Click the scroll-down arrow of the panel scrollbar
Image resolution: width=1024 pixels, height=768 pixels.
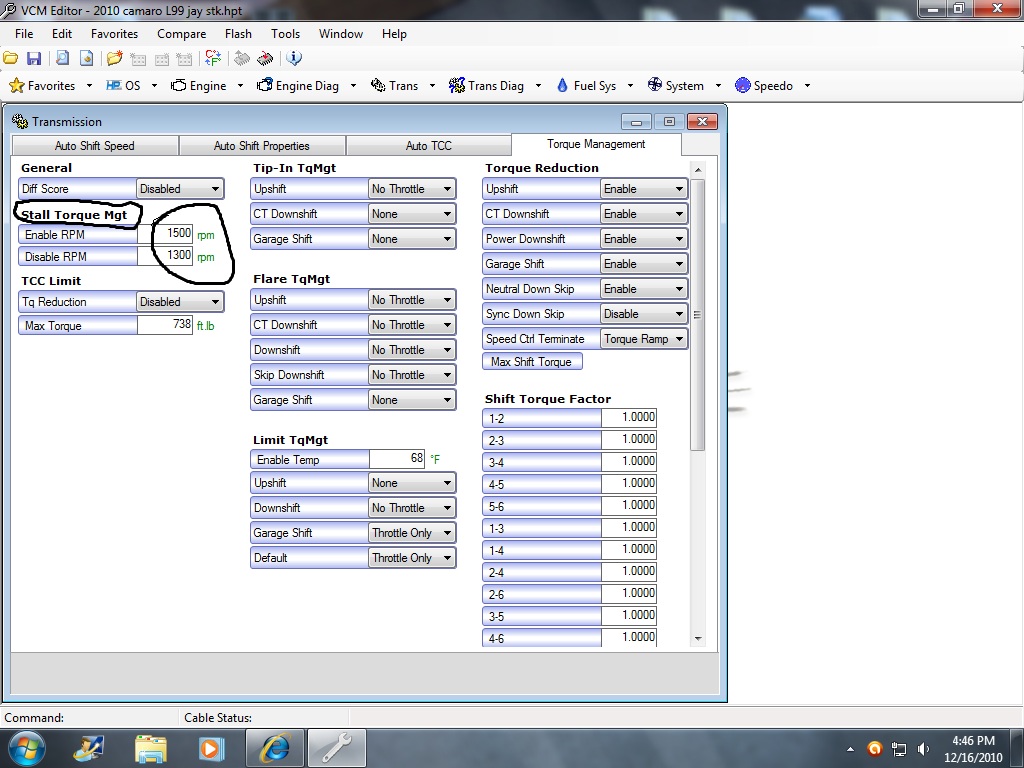point(697,638)
